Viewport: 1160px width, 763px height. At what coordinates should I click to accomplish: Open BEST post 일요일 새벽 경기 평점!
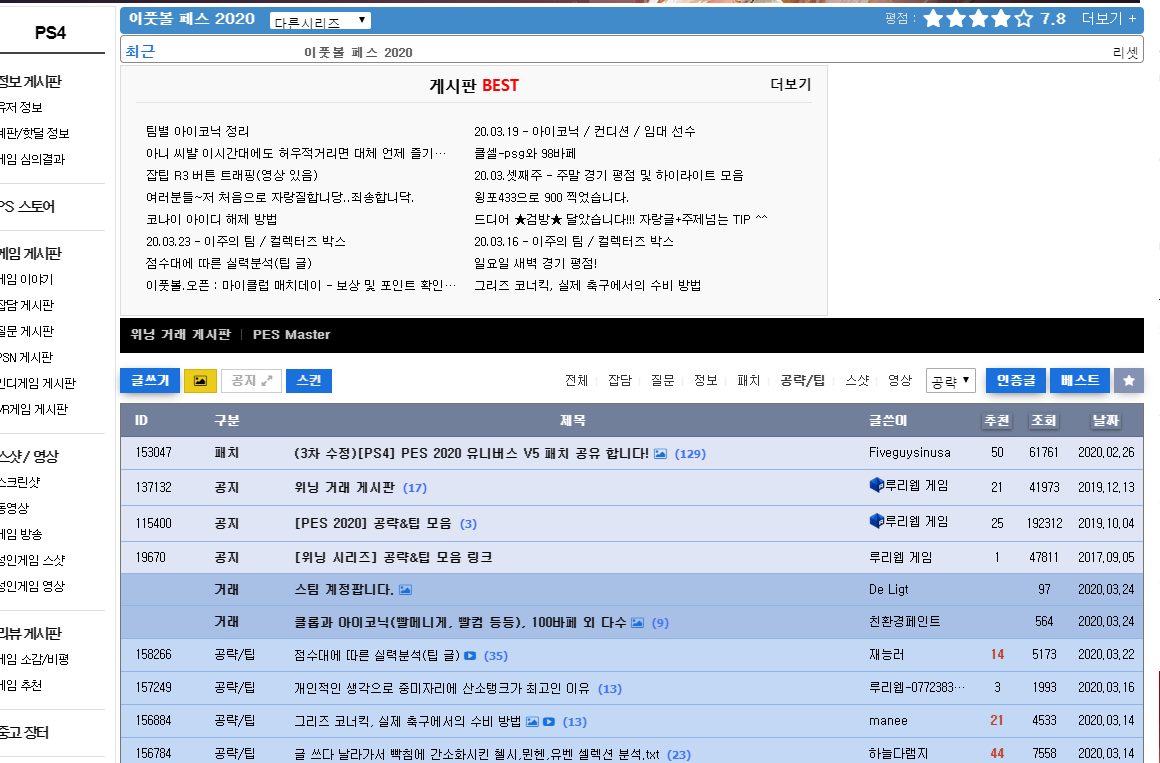tap(536, 263)
